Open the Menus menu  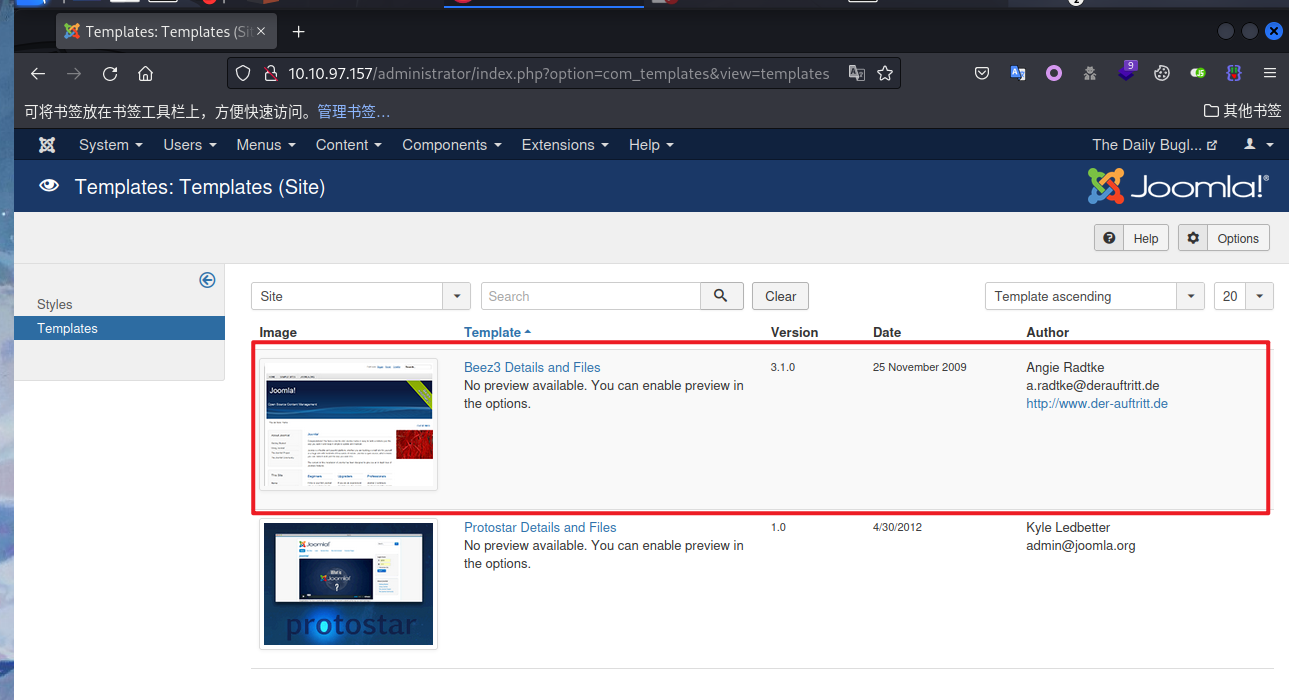click(x=266, y=145)
